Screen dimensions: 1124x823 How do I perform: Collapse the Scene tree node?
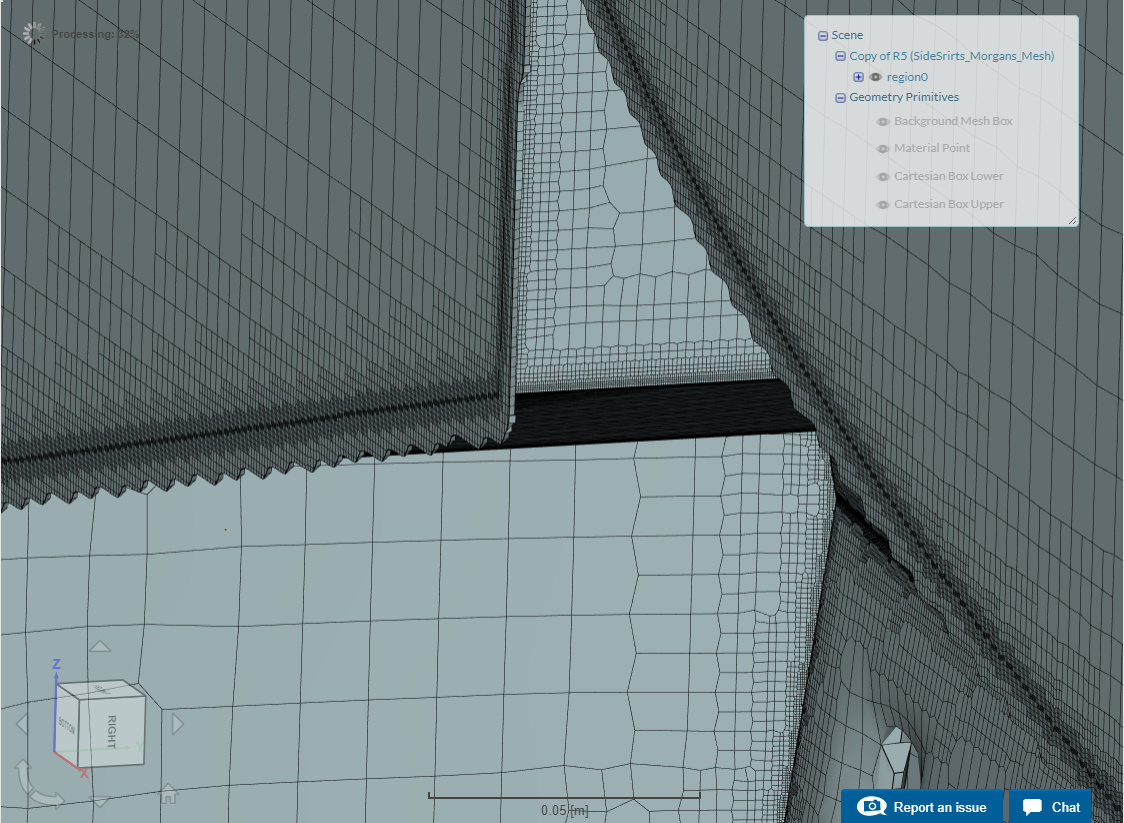(x=823, y=34)
